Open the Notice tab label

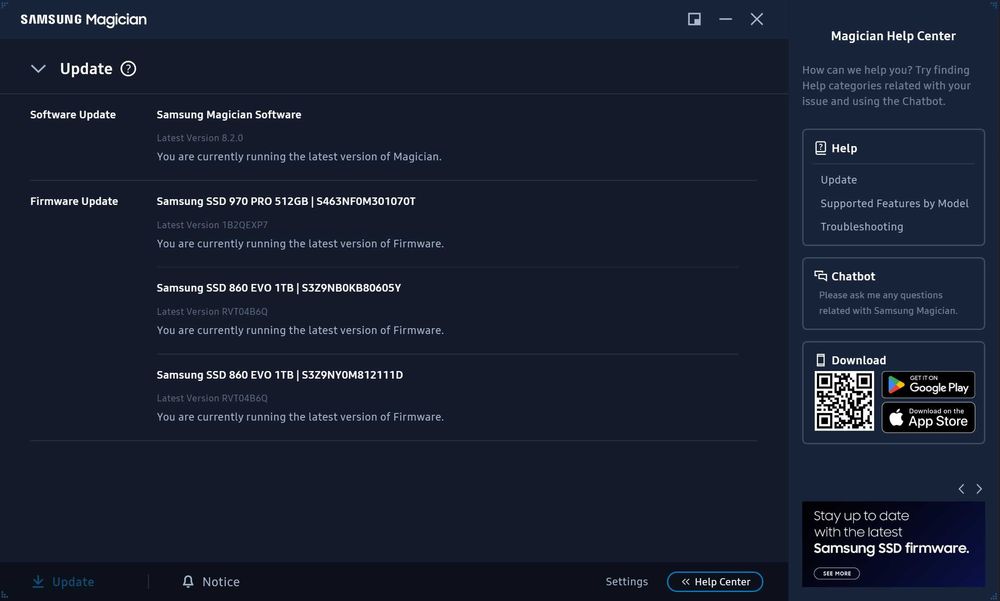[221, 582]
